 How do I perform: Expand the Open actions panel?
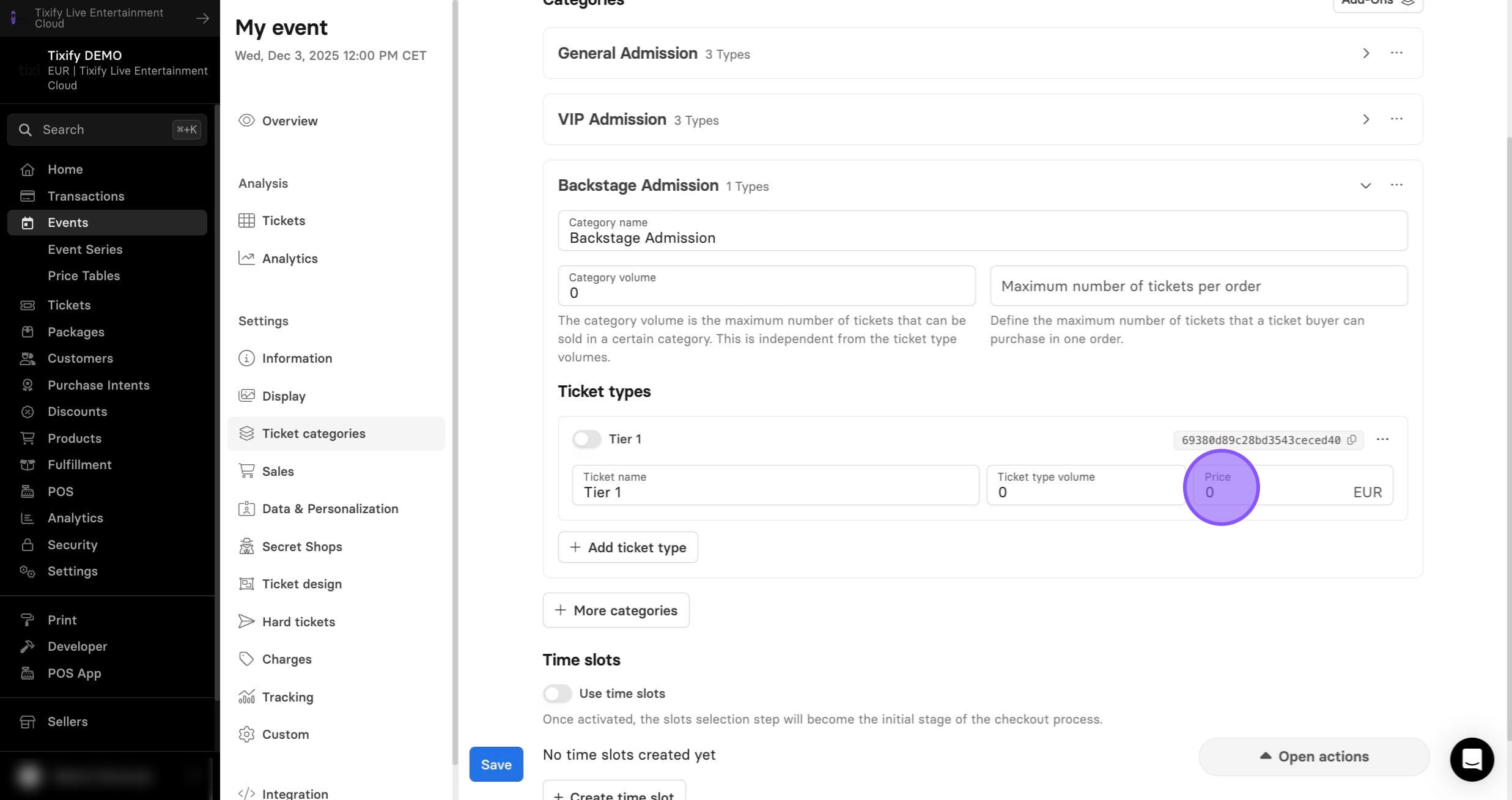pos(1314,757)
